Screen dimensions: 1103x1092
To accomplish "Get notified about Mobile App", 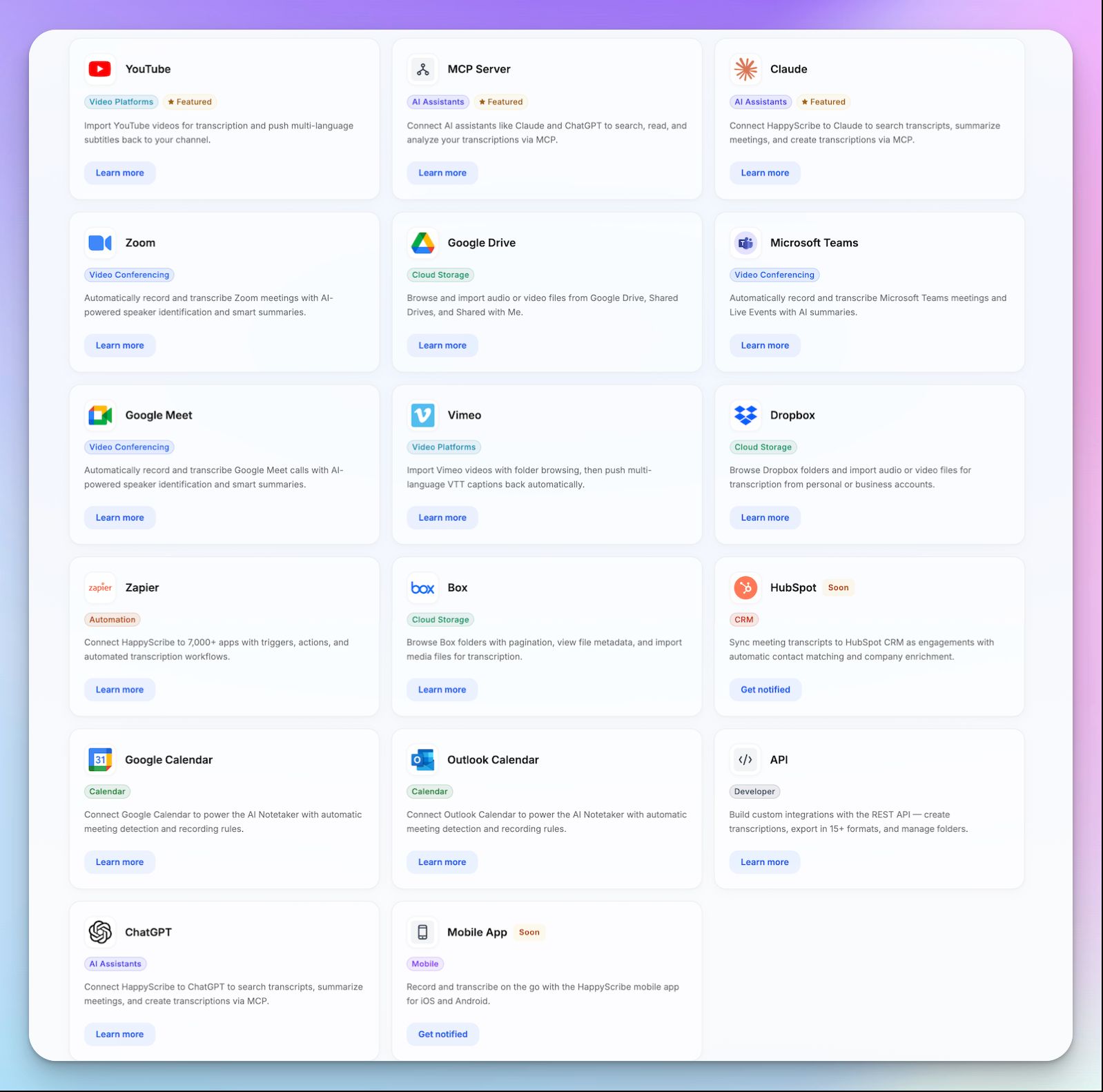I will (443, 1034).
